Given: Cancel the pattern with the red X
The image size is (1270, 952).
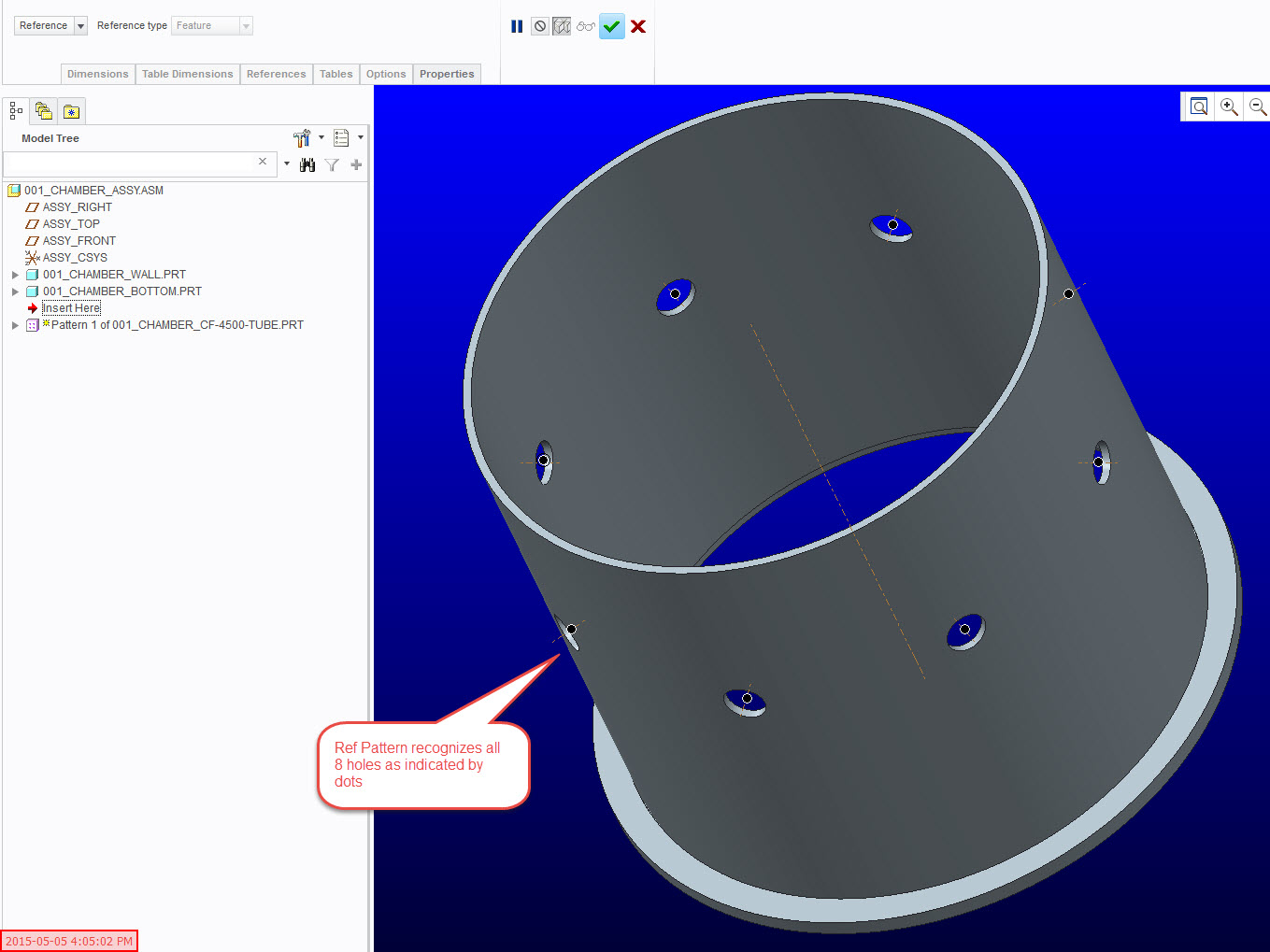Looking at the screenshot, I should tap(638, 26).
